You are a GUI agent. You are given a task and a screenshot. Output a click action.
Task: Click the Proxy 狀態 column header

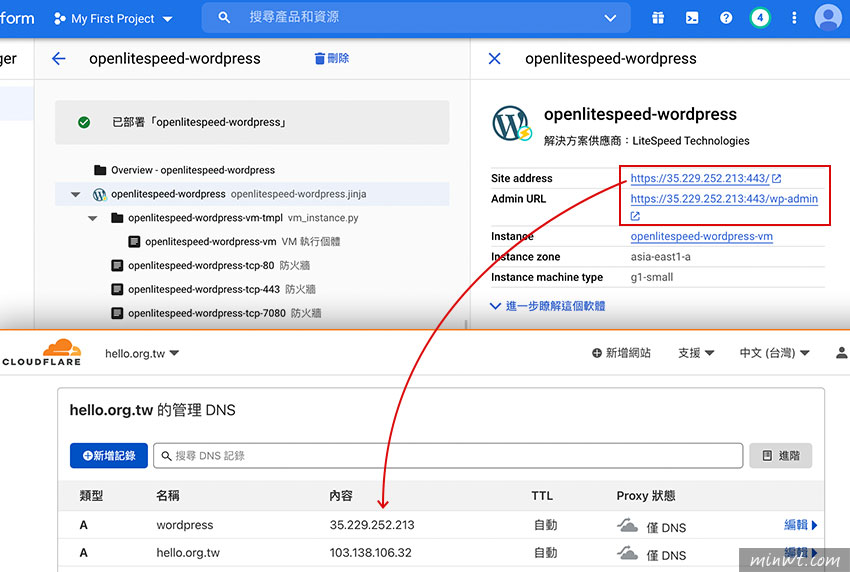pyautogui.click(x=646, y=496)
